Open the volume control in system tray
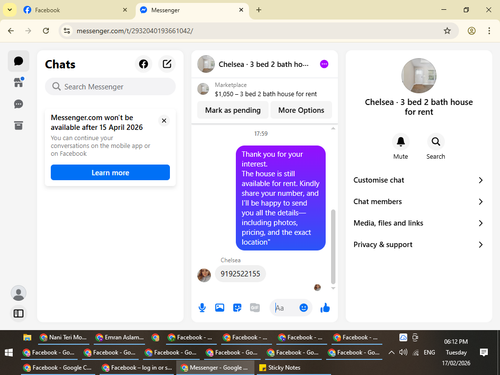Viewport: 500px width, 375px height. point(403,352)
